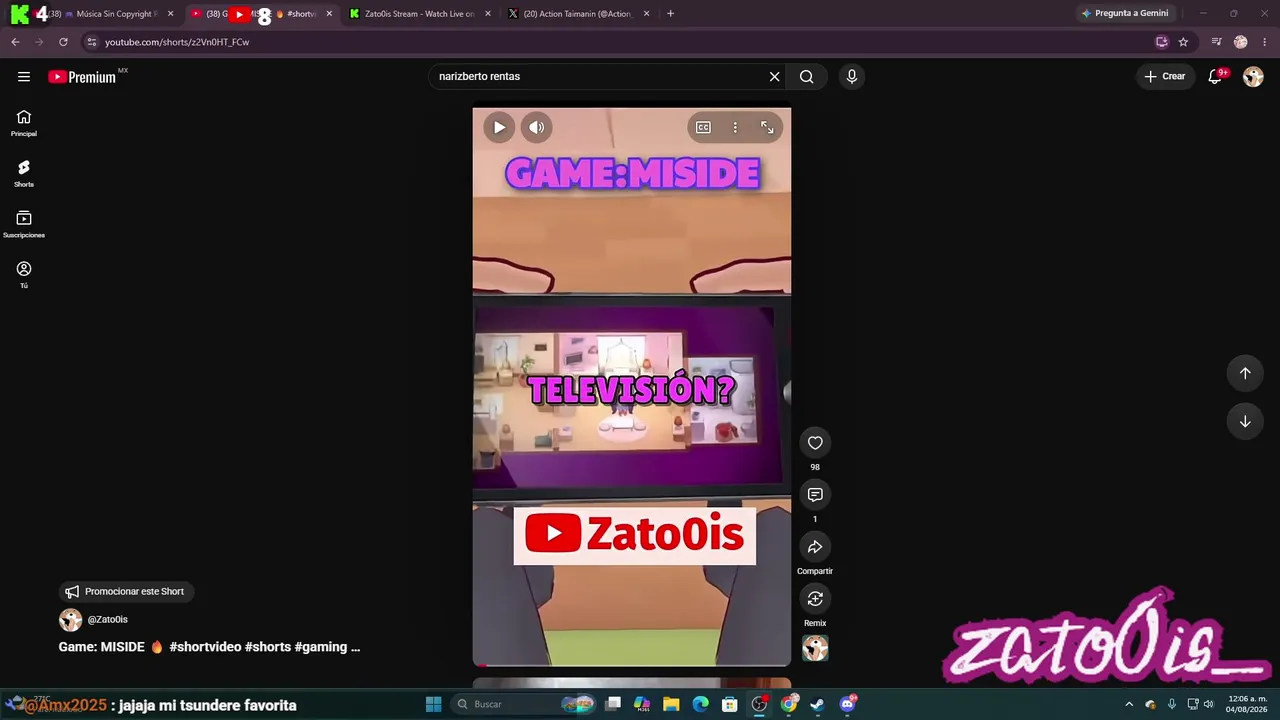Go to YouTube Premium home via logo
Image resolution: width=1280 pixels, height=720 pixels.
point(82,77)
